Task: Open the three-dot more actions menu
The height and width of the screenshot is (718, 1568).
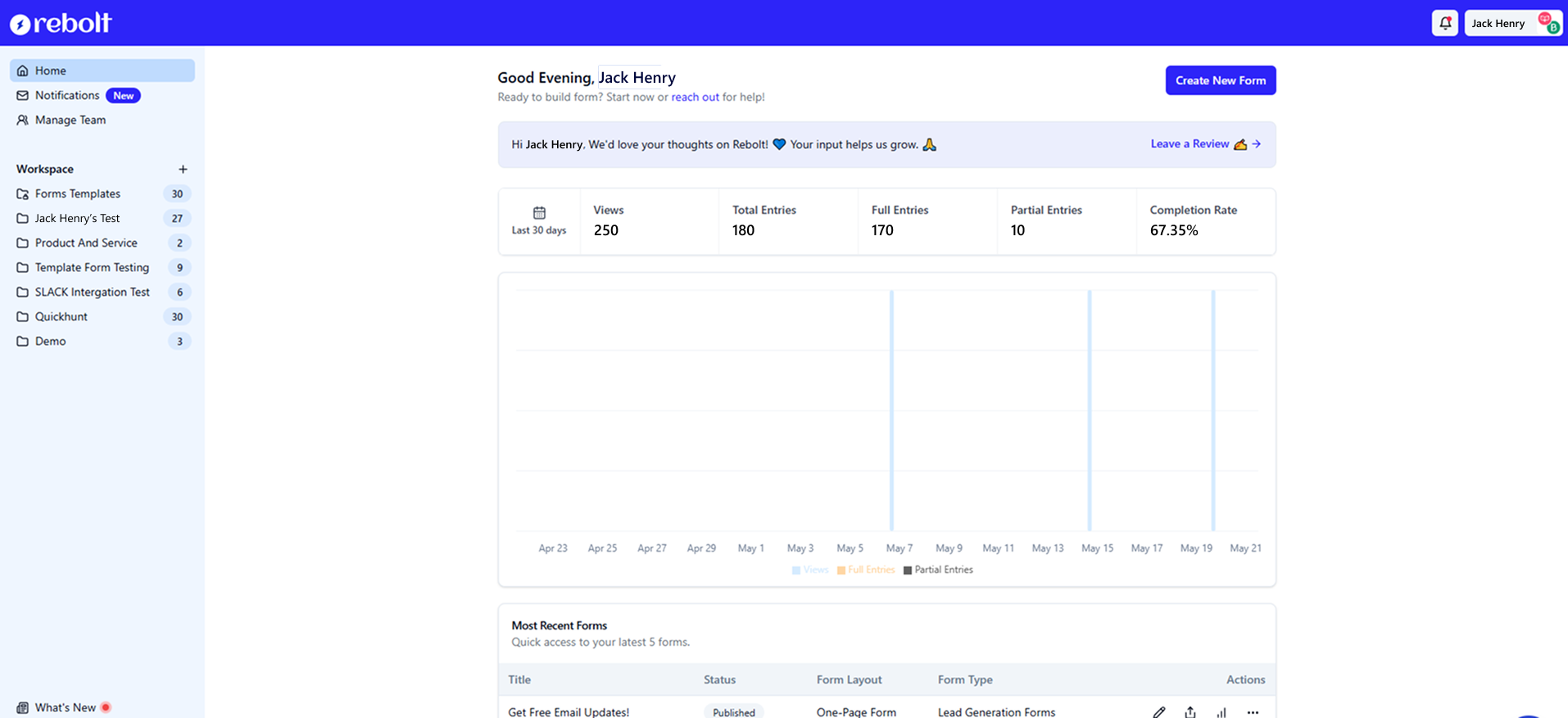Action: pyautogui.click(x=1253, y=711)
